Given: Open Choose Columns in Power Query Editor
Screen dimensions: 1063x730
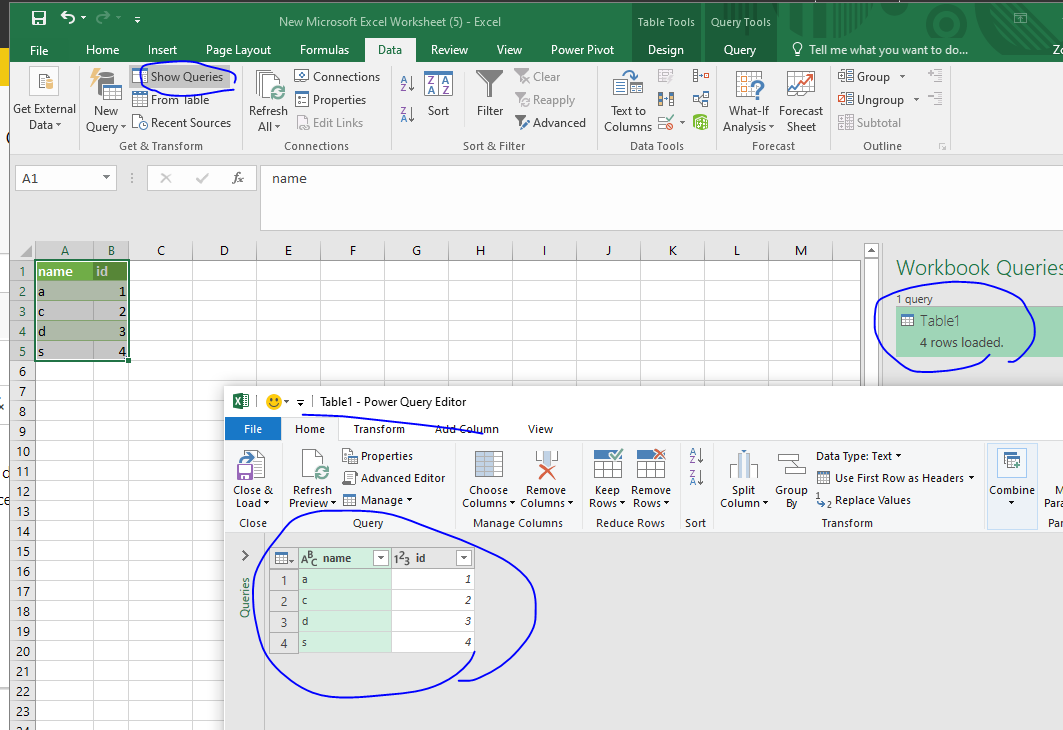Looking at the screenshot, I should click(488, 479).
